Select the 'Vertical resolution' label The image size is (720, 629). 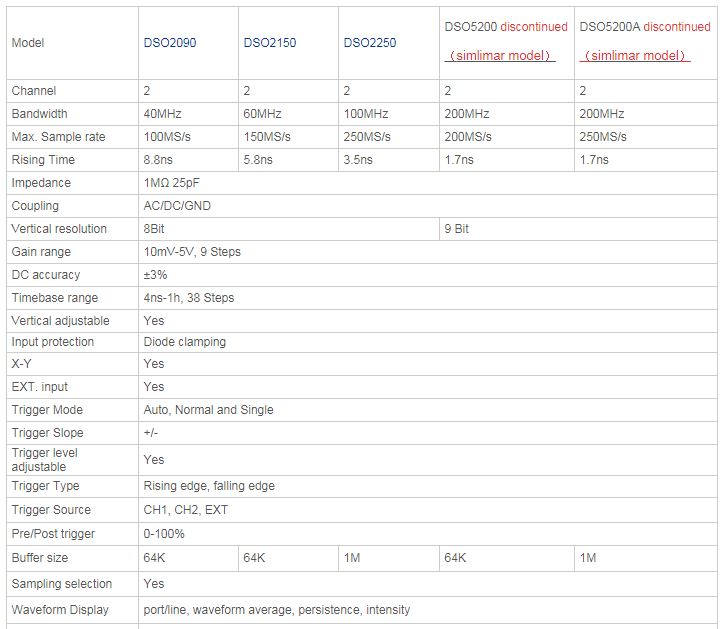coord(59,228)
